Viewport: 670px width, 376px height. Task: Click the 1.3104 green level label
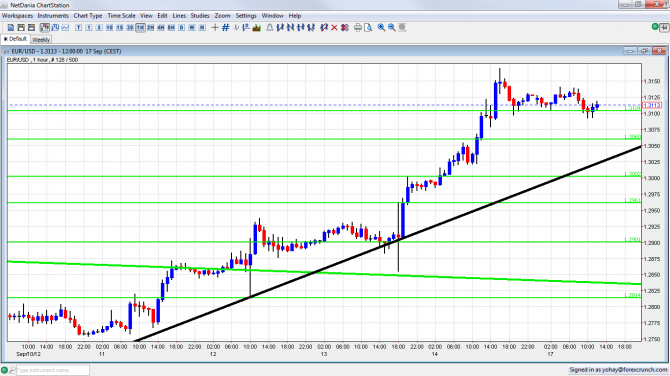tap(632, 108)
